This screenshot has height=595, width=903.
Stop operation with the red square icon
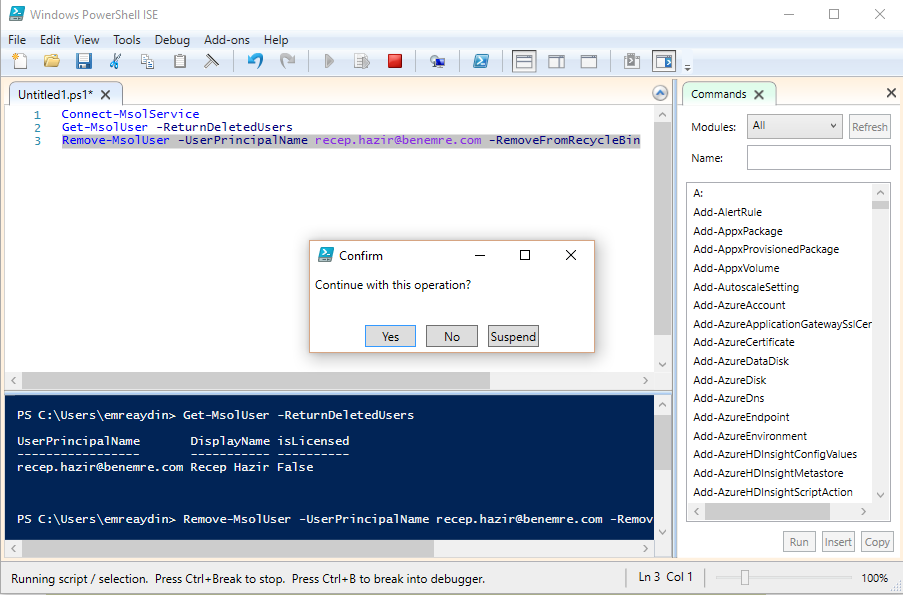(x=394, y=61)
